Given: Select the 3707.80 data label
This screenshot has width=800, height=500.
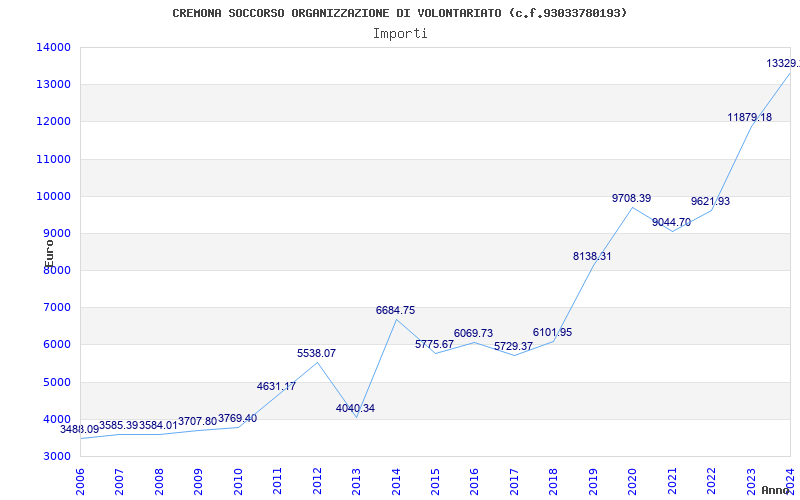Looking at the screenshot, I should pos(197,421).
